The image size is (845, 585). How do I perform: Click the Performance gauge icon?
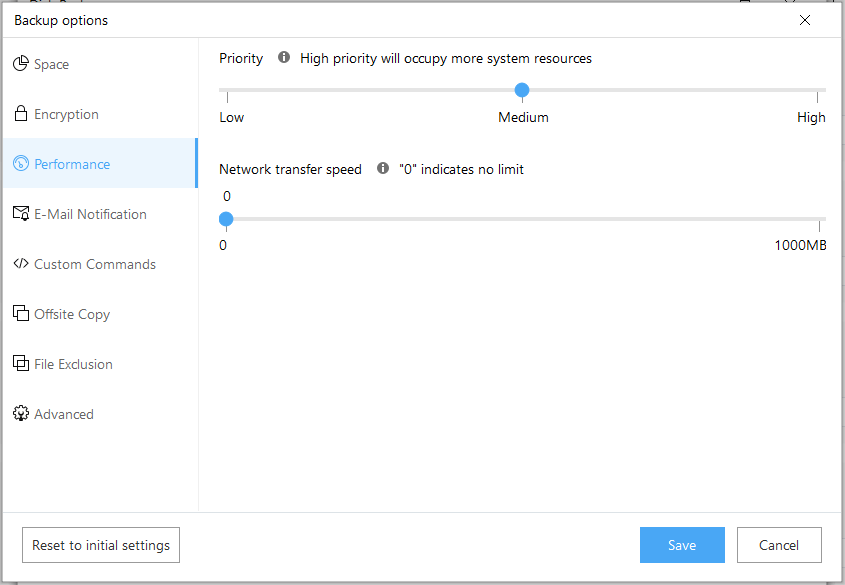point(20,164)
